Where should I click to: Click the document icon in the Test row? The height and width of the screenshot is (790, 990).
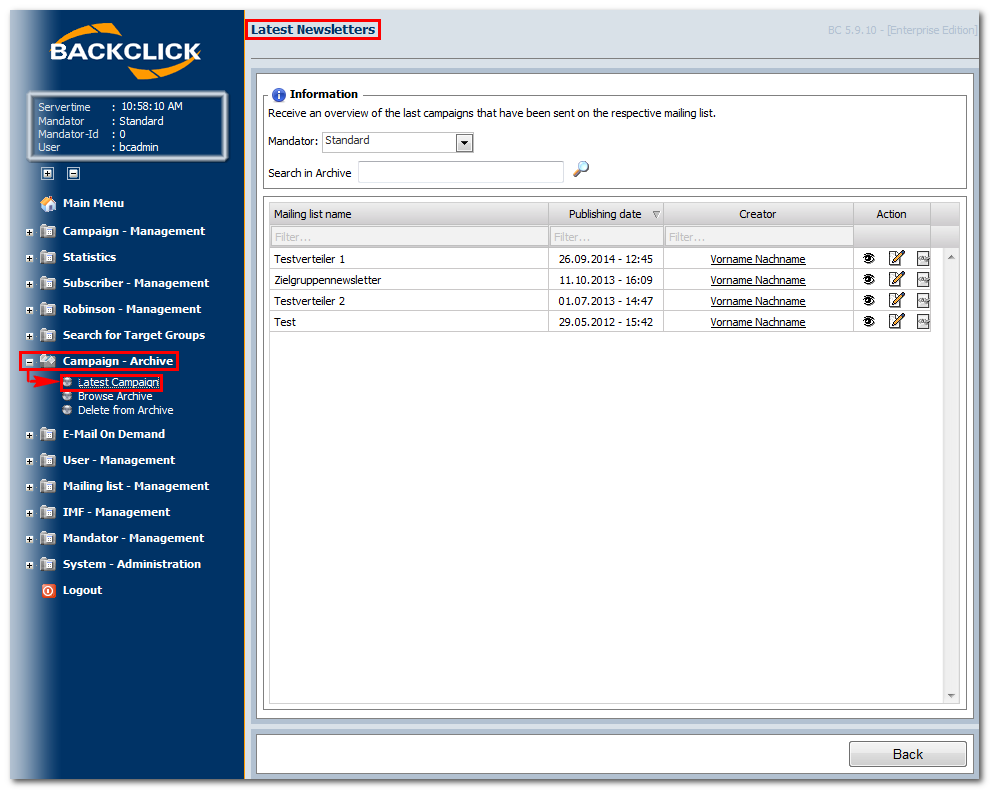click(x=923, y=321)
